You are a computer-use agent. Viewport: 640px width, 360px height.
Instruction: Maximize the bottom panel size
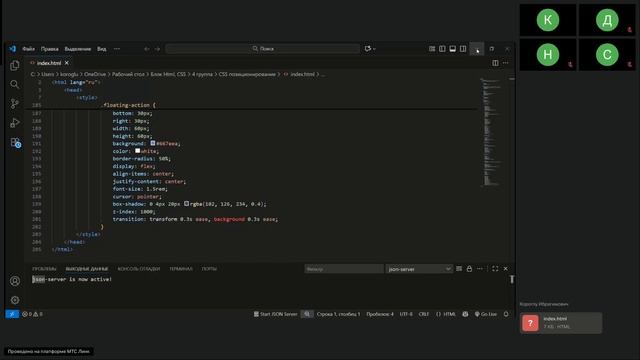(x=495, y=269)
